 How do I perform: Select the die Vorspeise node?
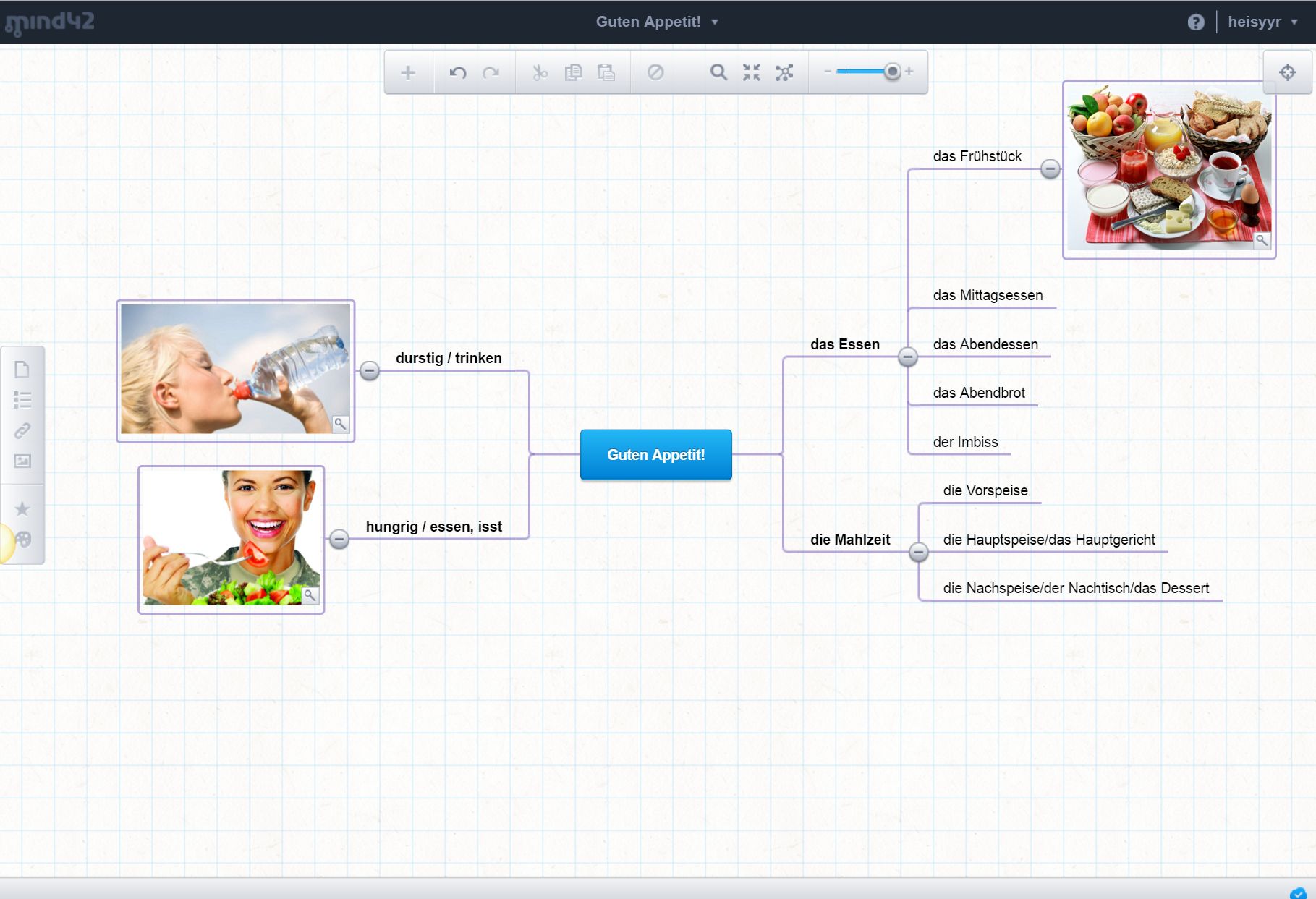(985, 490)
